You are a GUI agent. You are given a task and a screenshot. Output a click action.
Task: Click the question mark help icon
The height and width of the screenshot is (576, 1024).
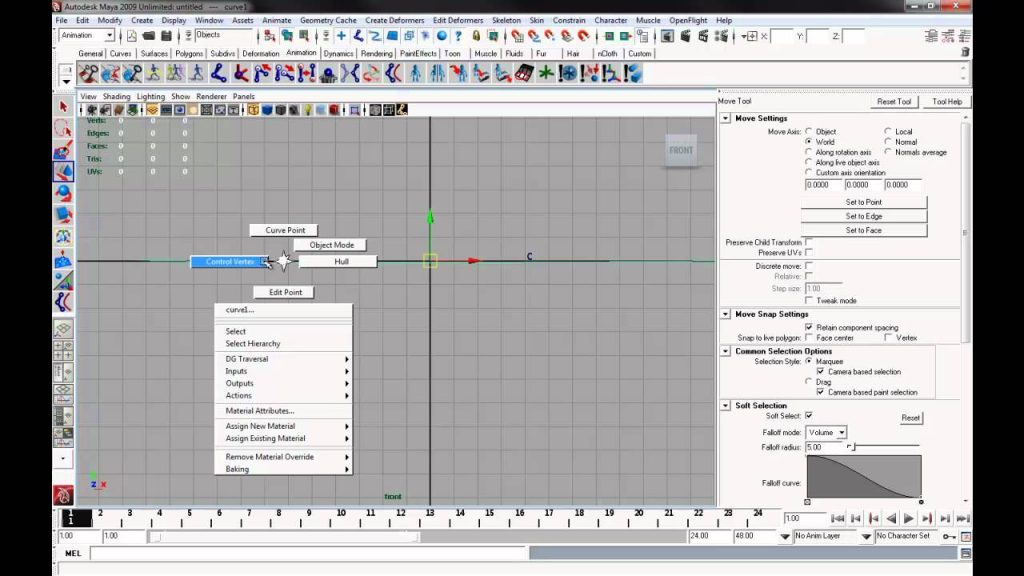tap(458, 36)
